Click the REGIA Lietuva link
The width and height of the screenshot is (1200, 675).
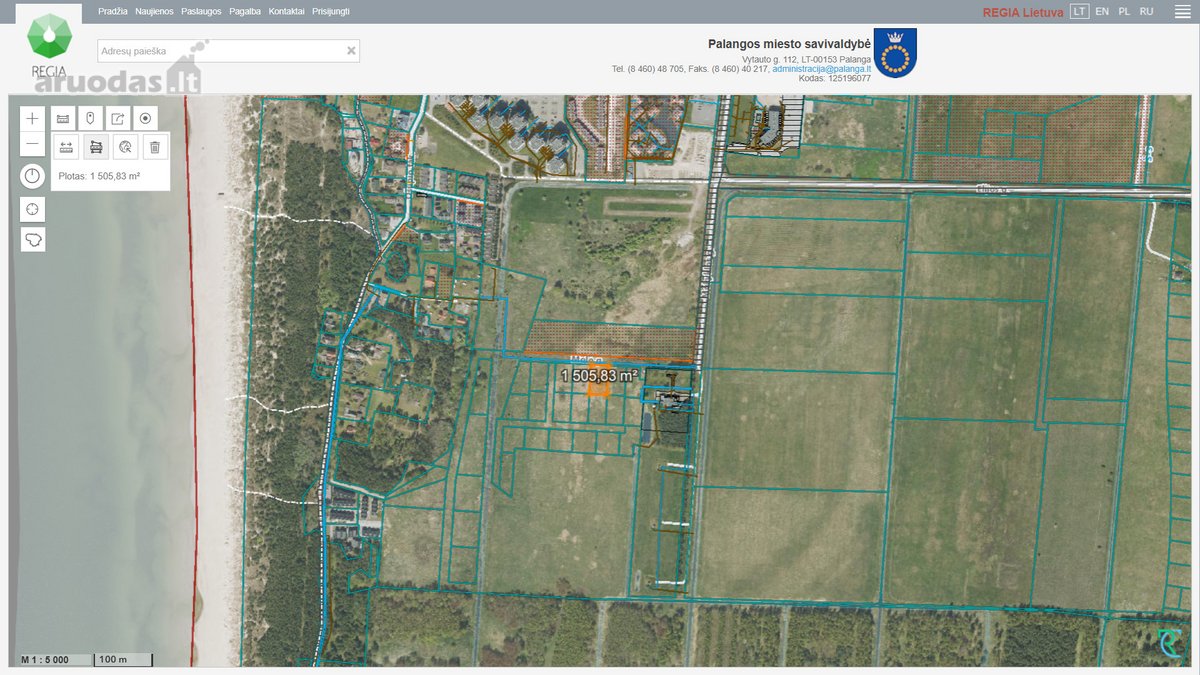click(1023, 12)
